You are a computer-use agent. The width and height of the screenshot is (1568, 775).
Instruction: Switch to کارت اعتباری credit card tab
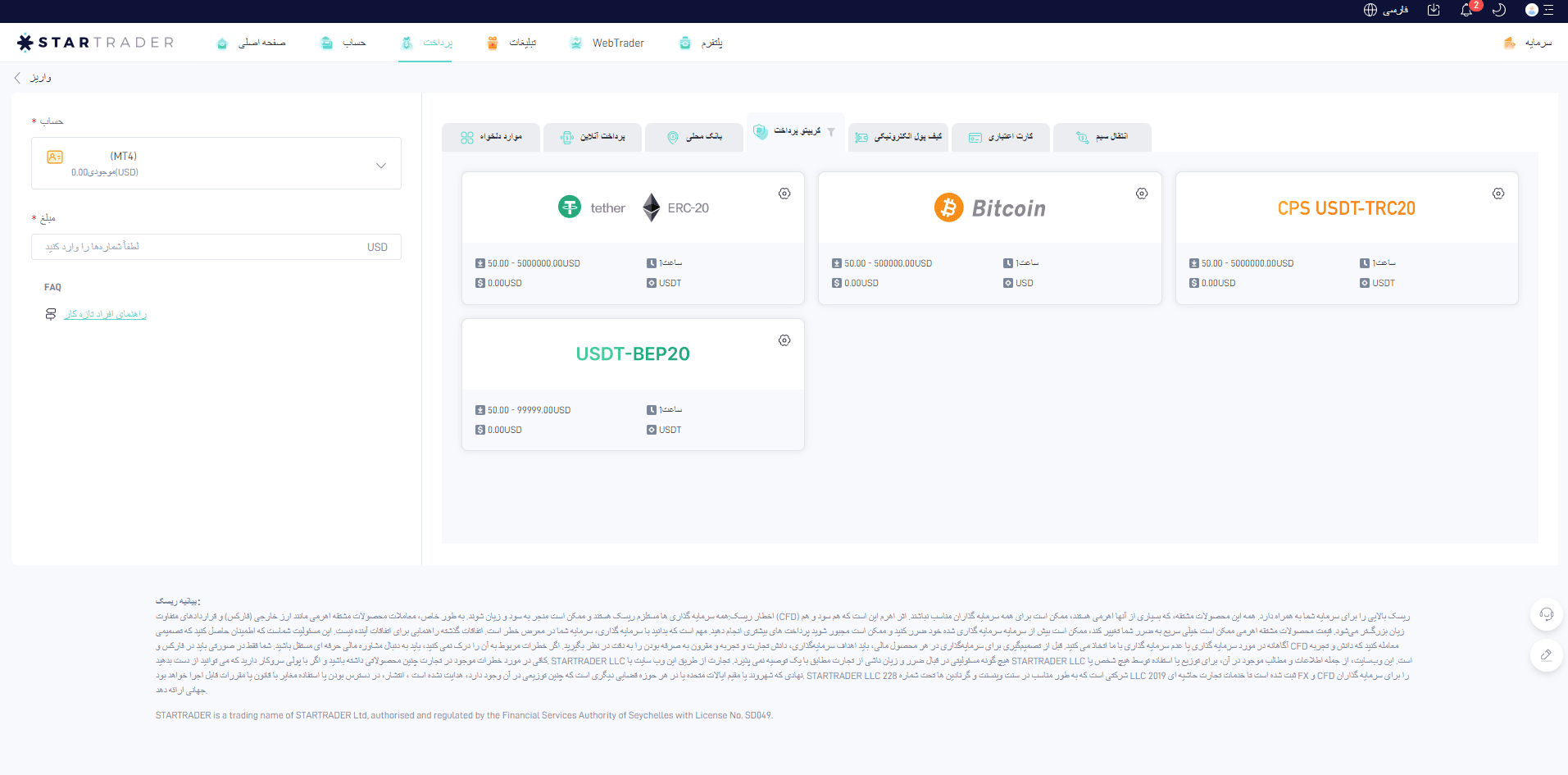point(1001,137)
